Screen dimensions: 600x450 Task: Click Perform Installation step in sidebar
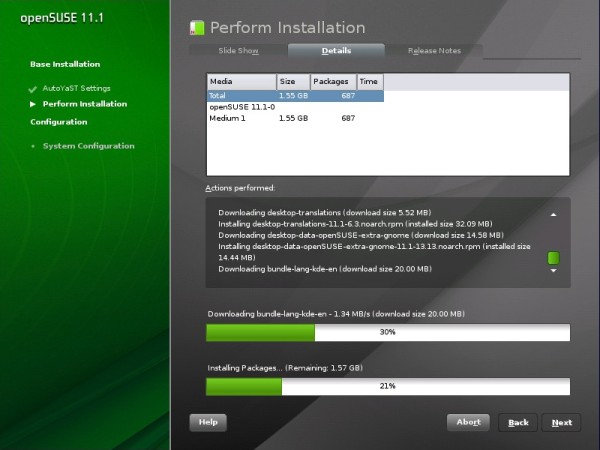point(85,104)
